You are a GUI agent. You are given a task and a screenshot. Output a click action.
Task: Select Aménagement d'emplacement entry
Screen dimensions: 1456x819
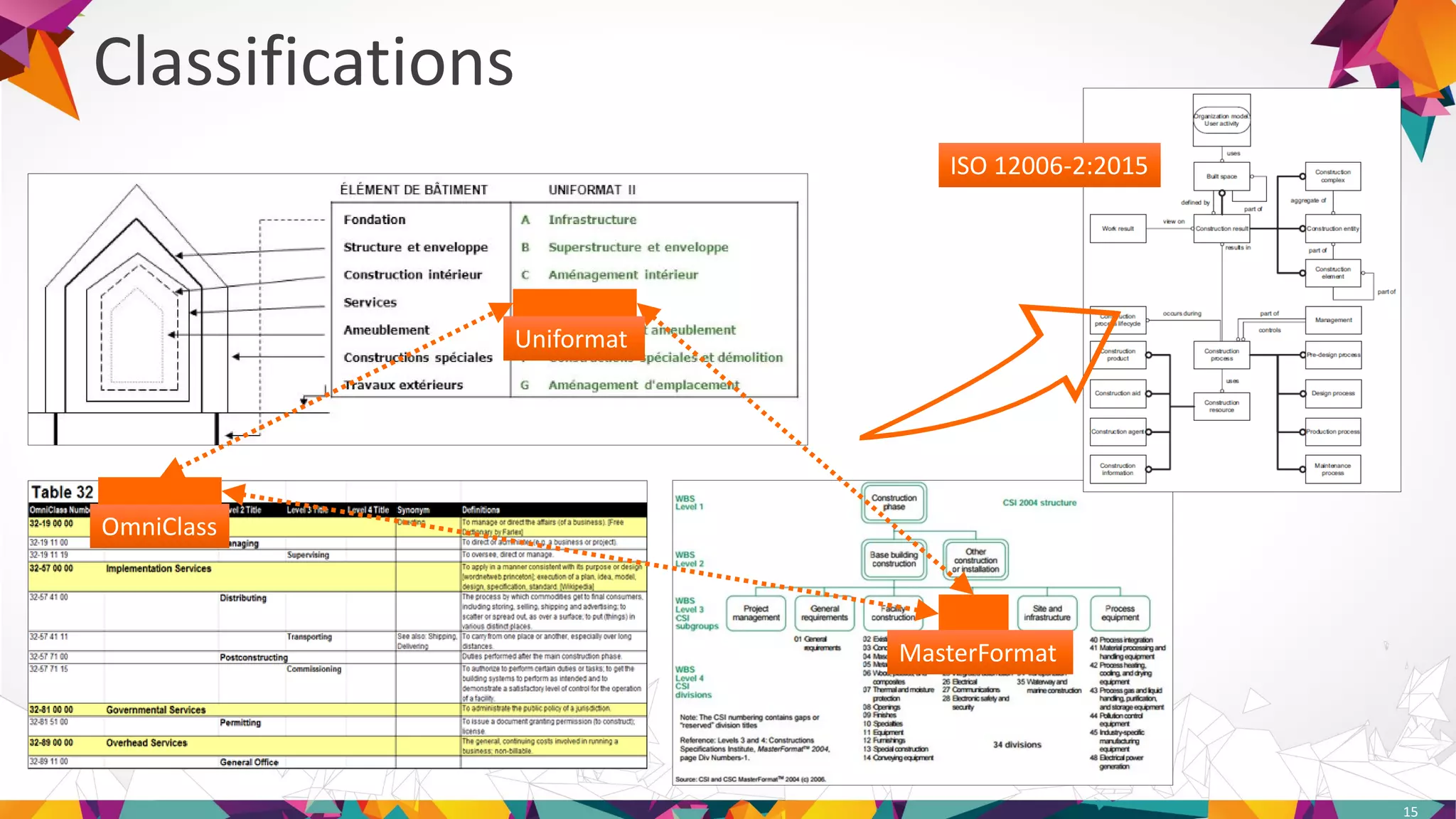643,385
